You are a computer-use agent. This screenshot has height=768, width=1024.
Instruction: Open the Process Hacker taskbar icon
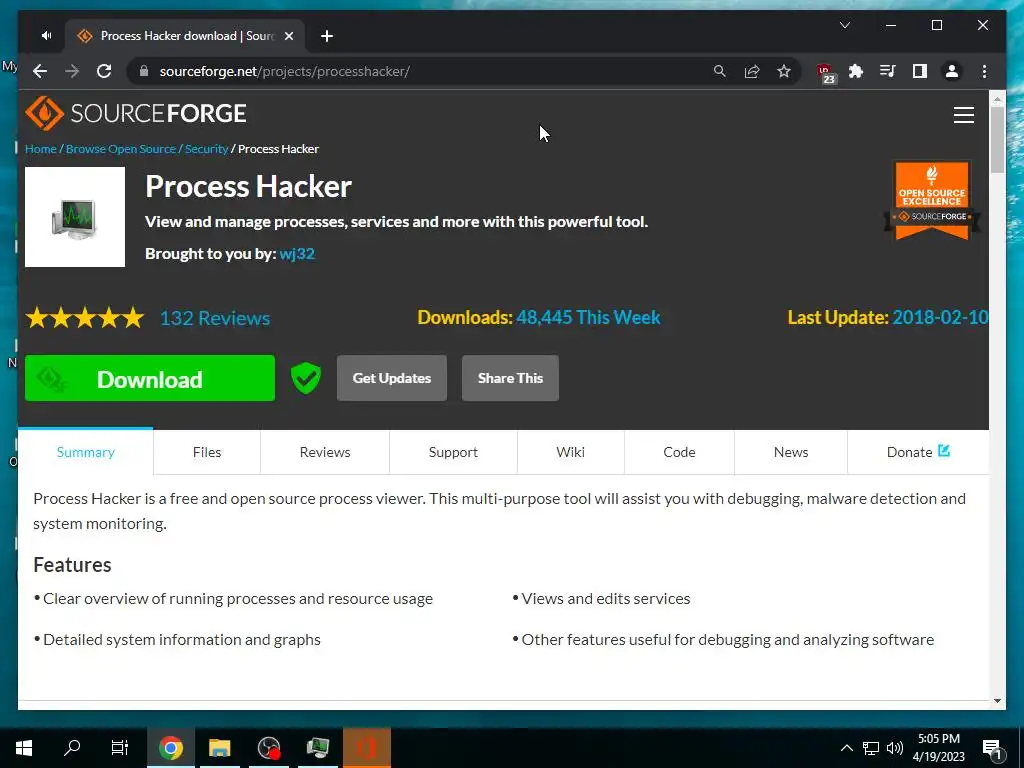click(318, 747)
